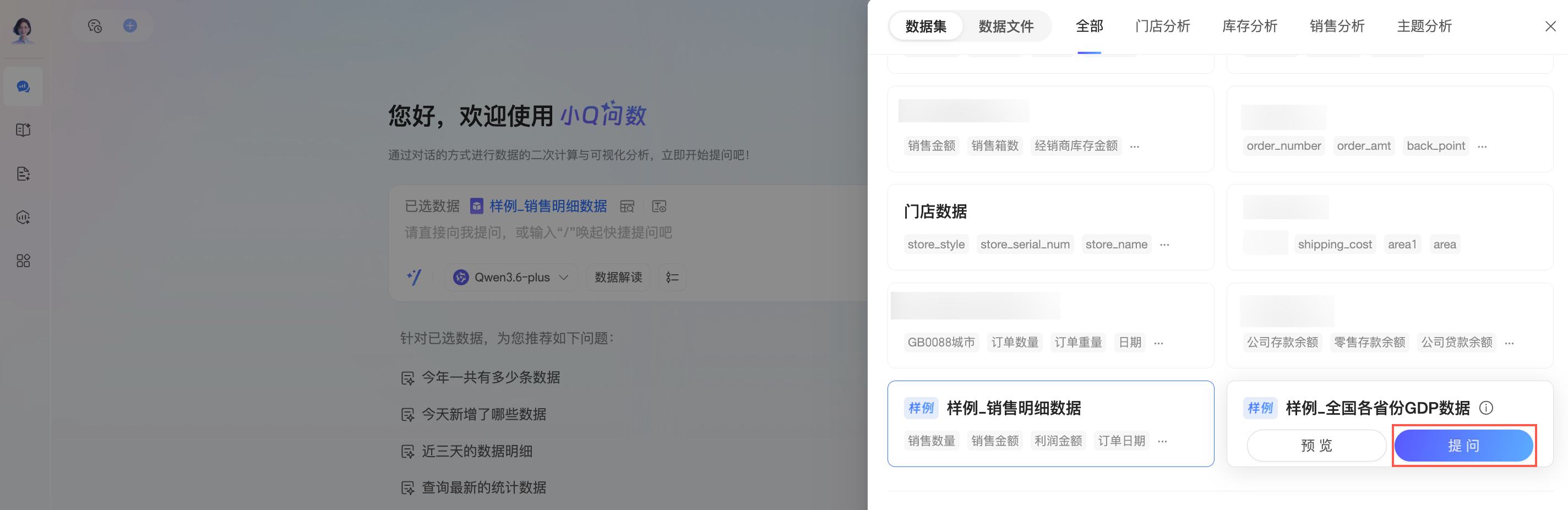This screenshot has width=1568, height=510.
Task: Click the area1 field tag
Action: [x=1402, y=245]
